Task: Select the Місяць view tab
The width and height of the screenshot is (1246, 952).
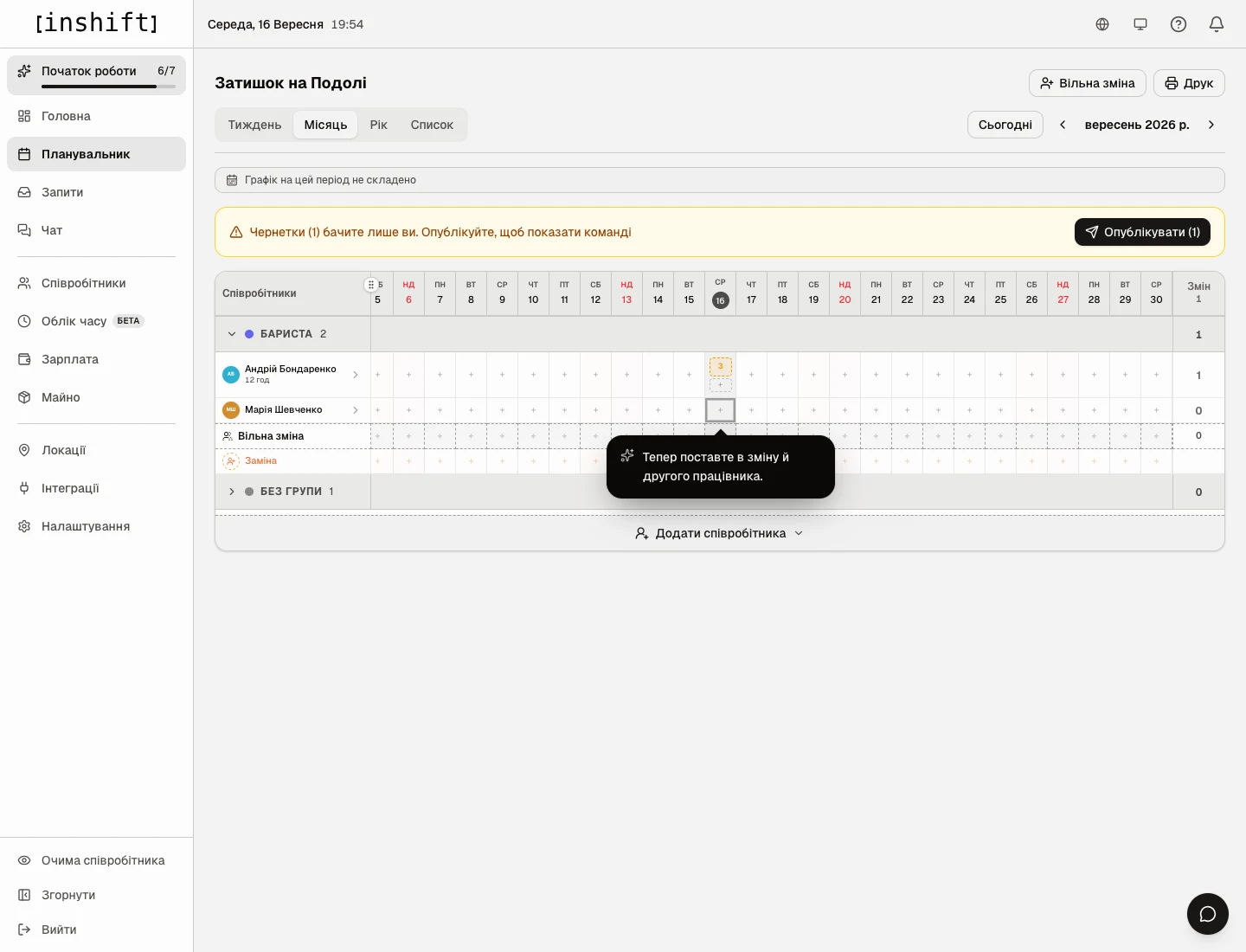Action: 325,125
